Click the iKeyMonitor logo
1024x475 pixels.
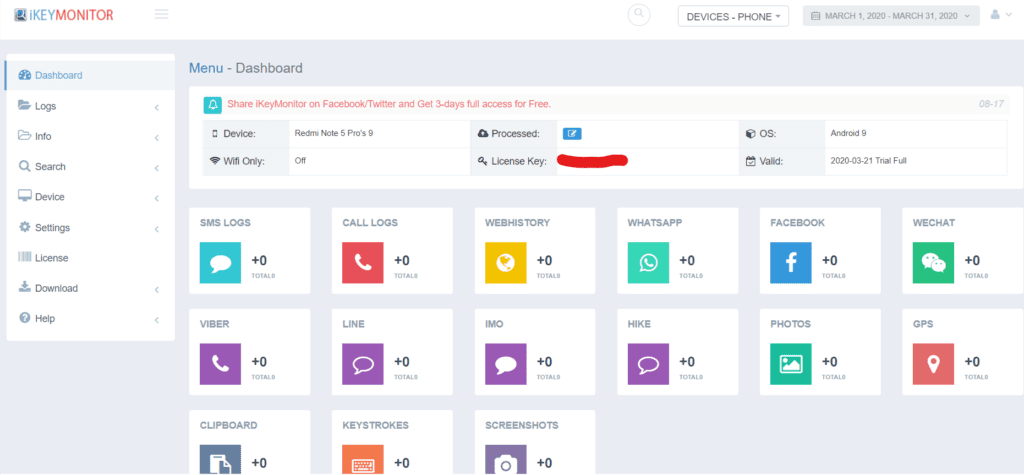(63, 14)
